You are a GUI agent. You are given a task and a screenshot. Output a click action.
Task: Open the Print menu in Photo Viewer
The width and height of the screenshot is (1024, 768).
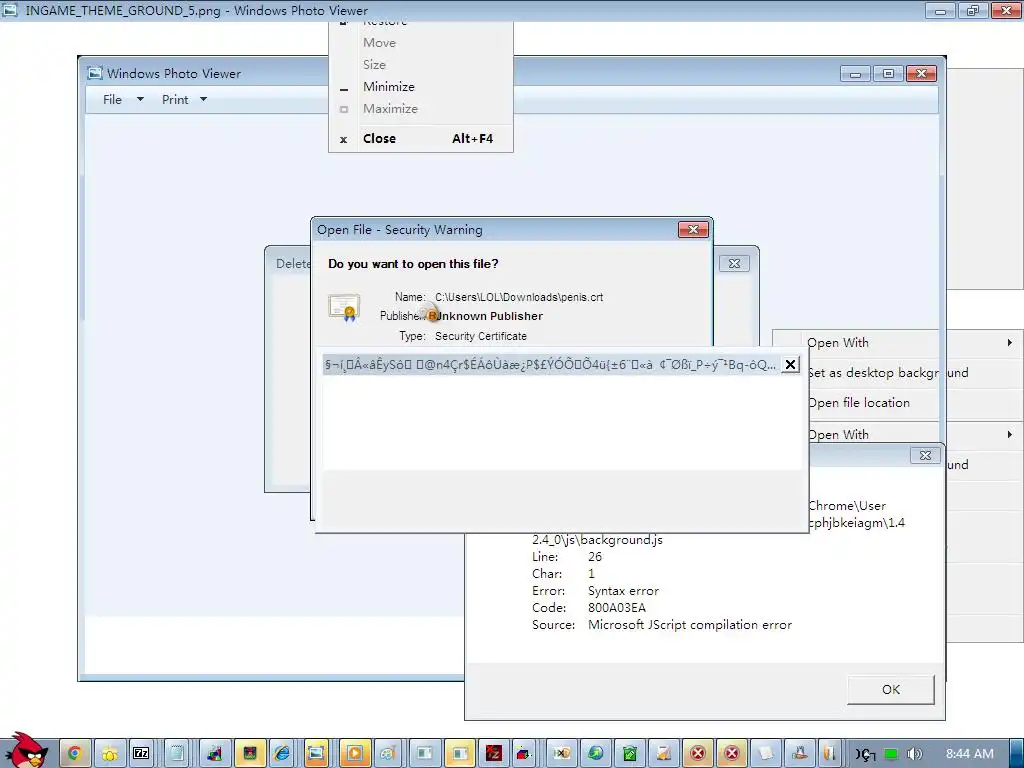pos(175,99)
